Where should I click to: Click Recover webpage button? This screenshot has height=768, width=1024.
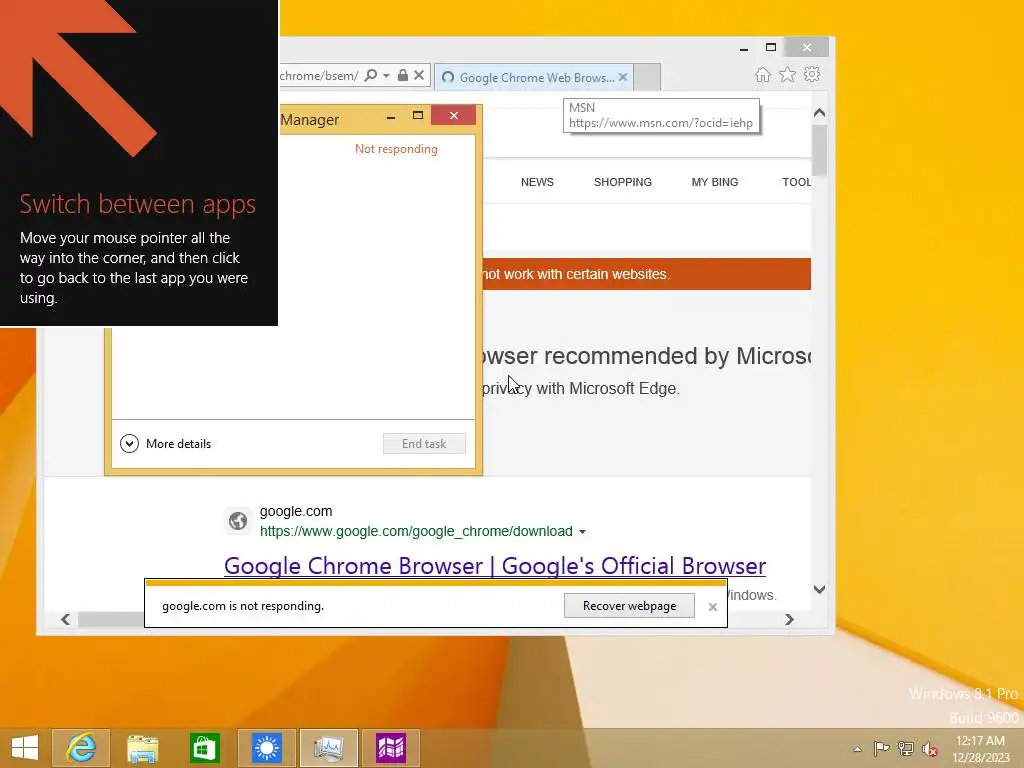(629, 605)
